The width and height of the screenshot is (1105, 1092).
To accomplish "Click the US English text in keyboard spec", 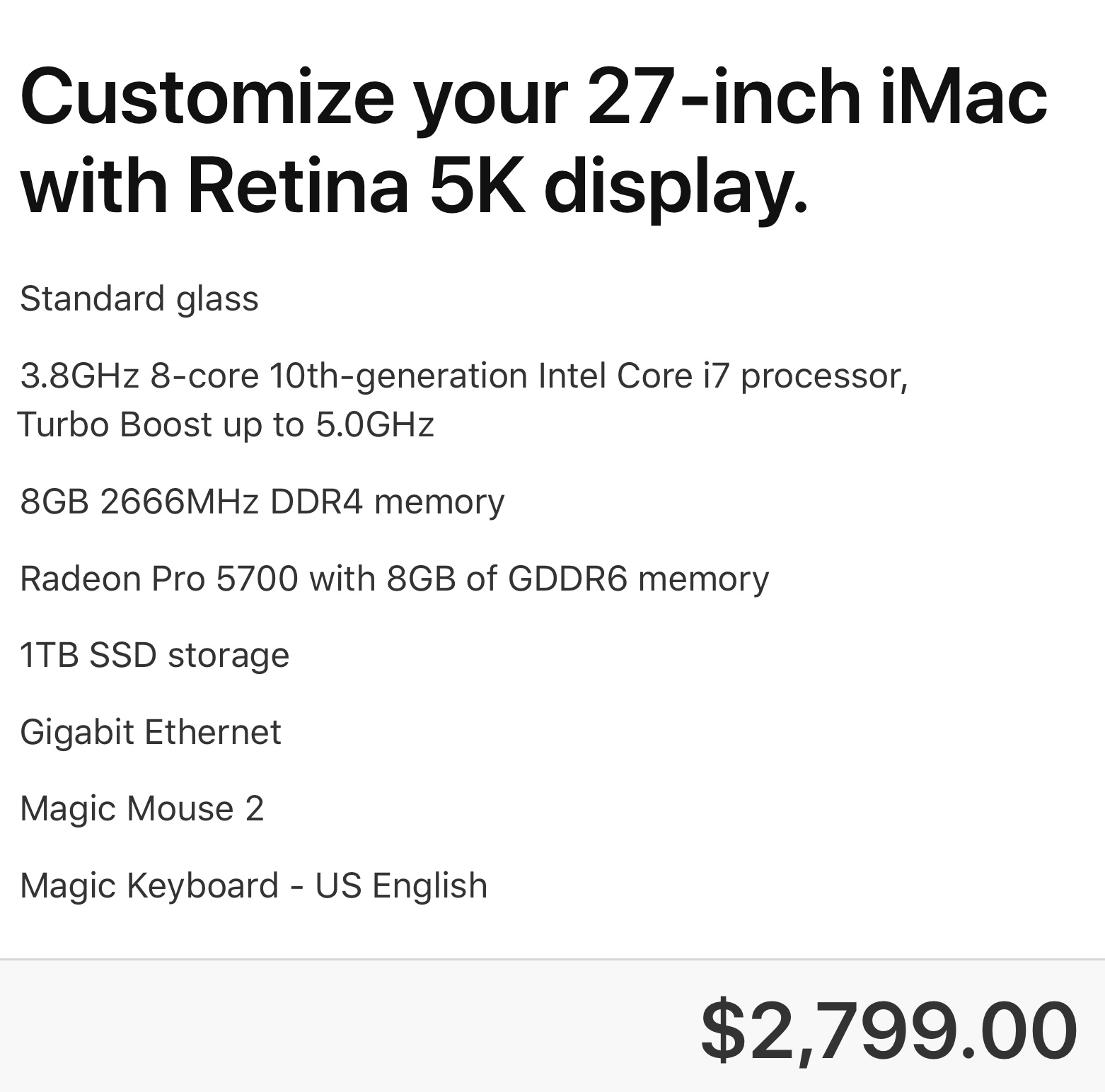I will [x=401, y=885].
